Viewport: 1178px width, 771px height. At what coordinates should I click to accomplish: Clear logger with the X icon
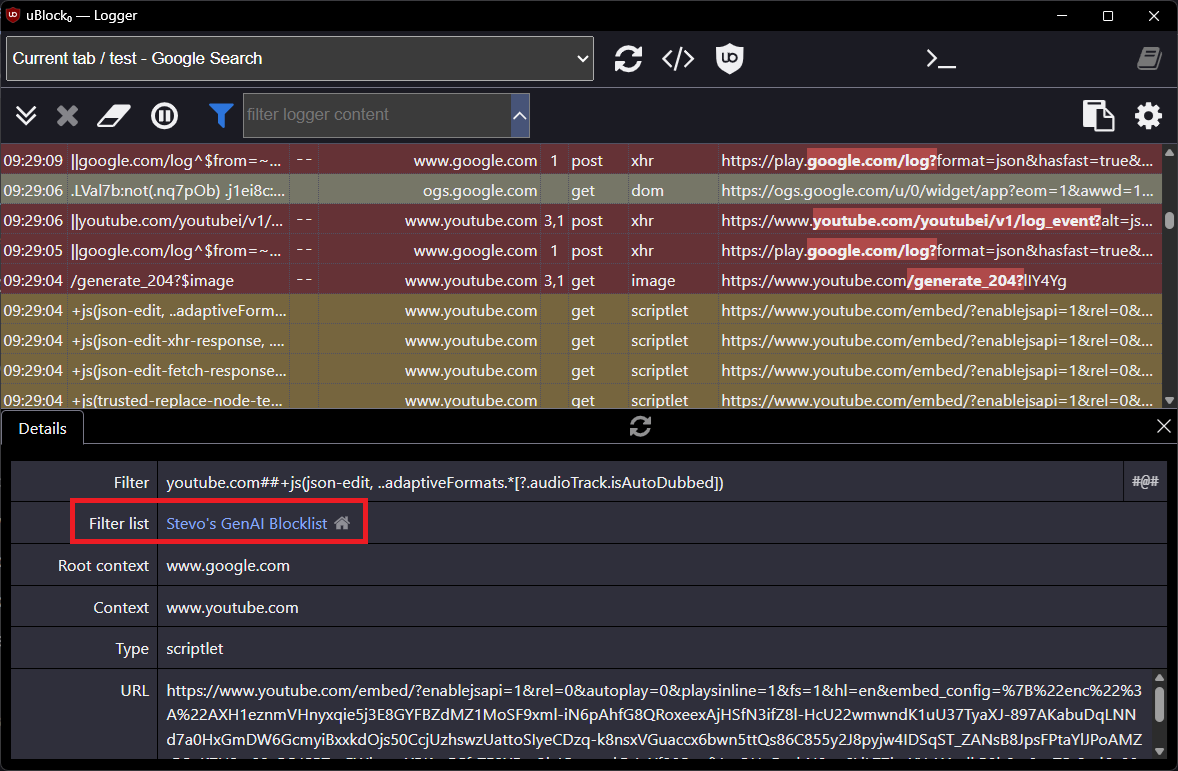tap(68, 116)
